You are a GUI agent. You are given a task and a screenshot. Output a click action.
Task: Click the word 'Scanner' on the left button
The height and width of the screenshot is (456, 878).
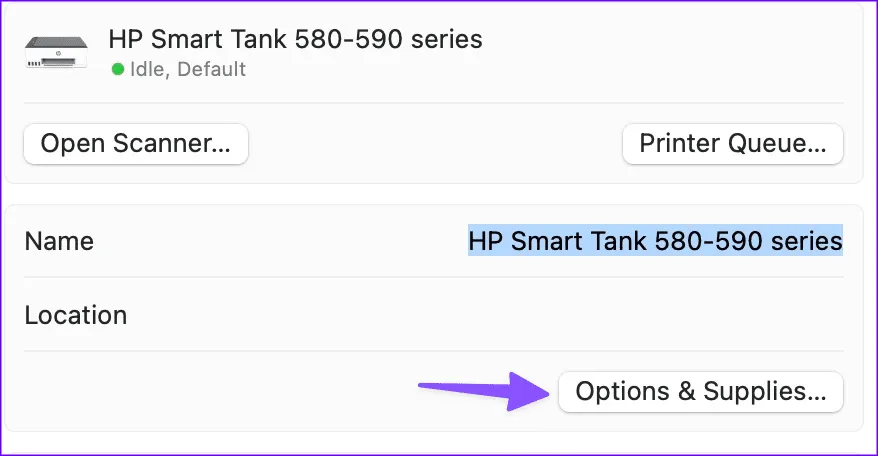172,144
